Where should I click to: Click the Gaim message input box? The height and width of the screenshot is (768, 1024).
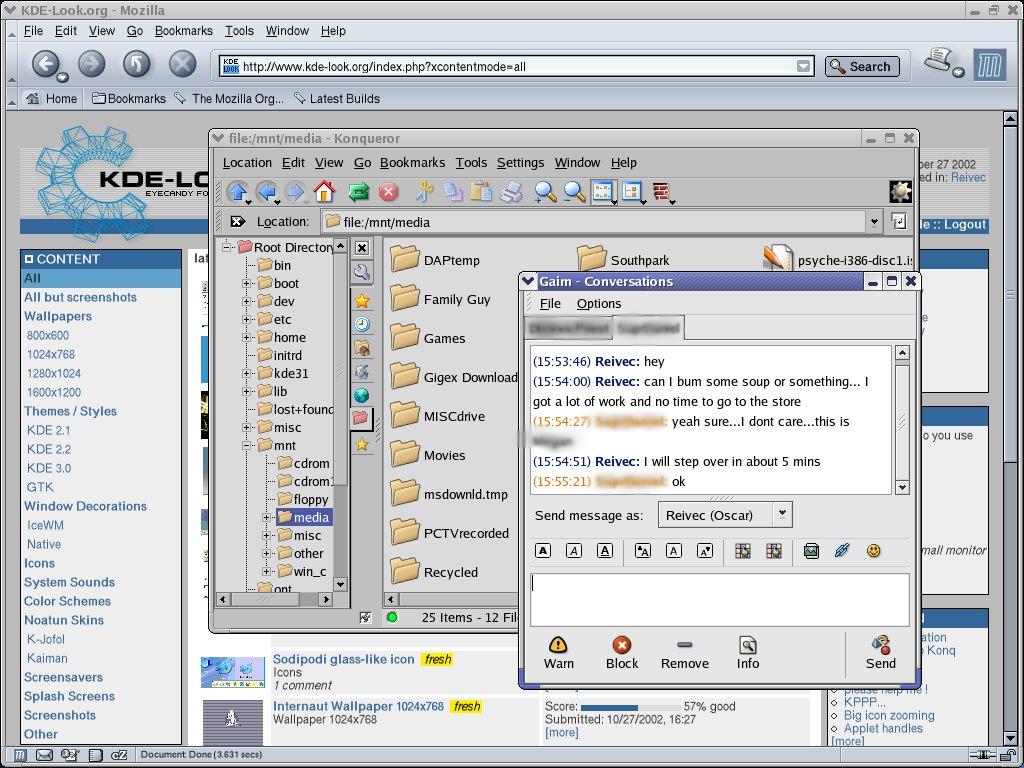click(719, 600)
